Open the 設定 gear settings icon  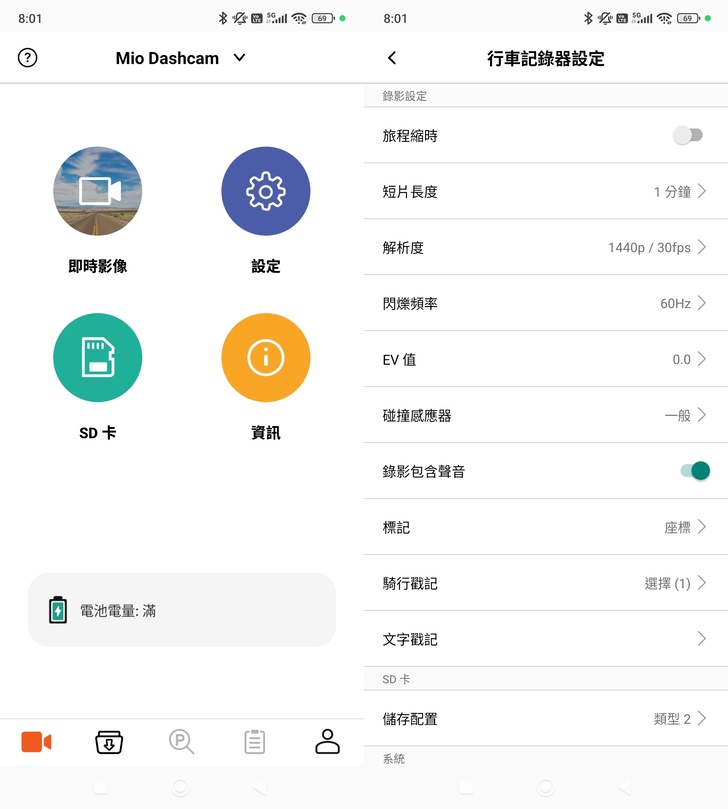pyautogui.click(x=266, y=191)
